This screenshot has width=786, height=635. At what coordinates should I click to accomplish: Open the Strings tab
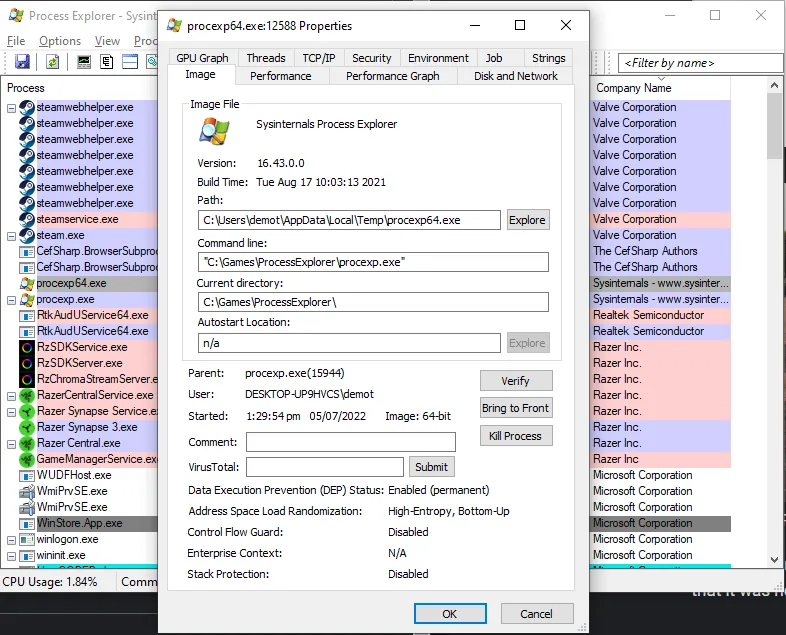point(548,58)
